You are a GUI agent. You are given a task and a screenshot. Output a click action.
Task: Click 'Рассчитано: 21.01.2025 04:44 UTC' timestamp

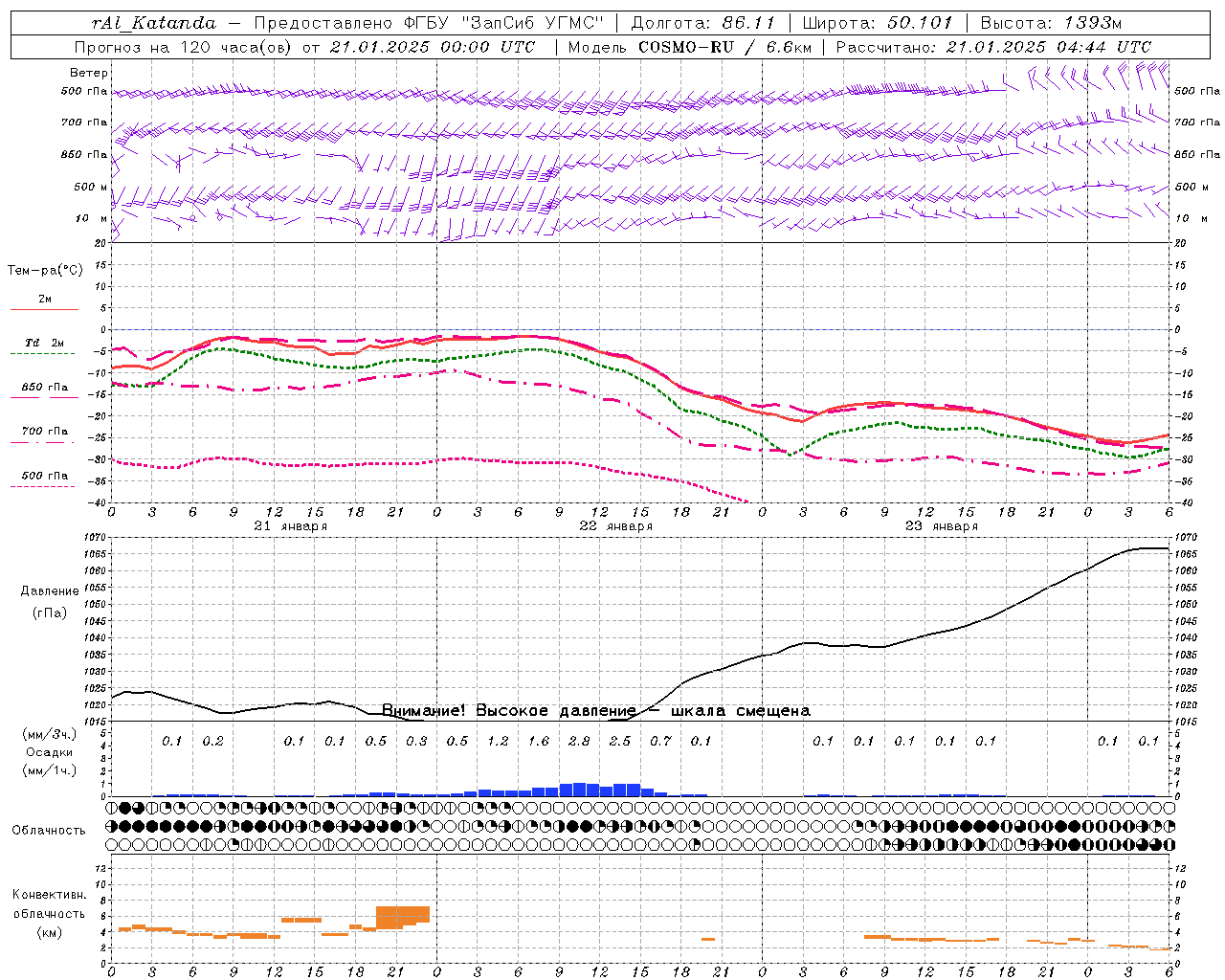pyautogui.click(x=993, y=47)
